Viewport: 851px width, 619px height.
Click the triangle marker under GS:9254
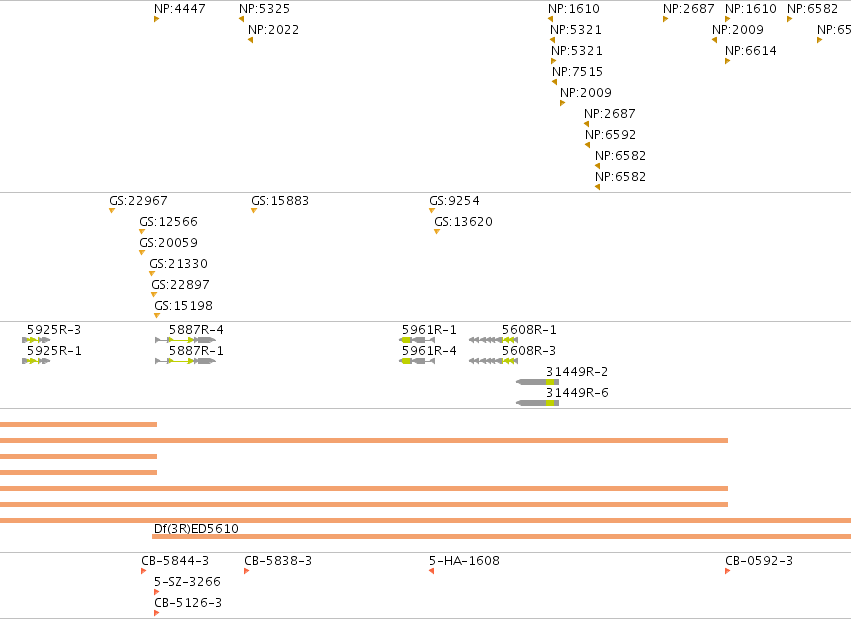[432, 210]
